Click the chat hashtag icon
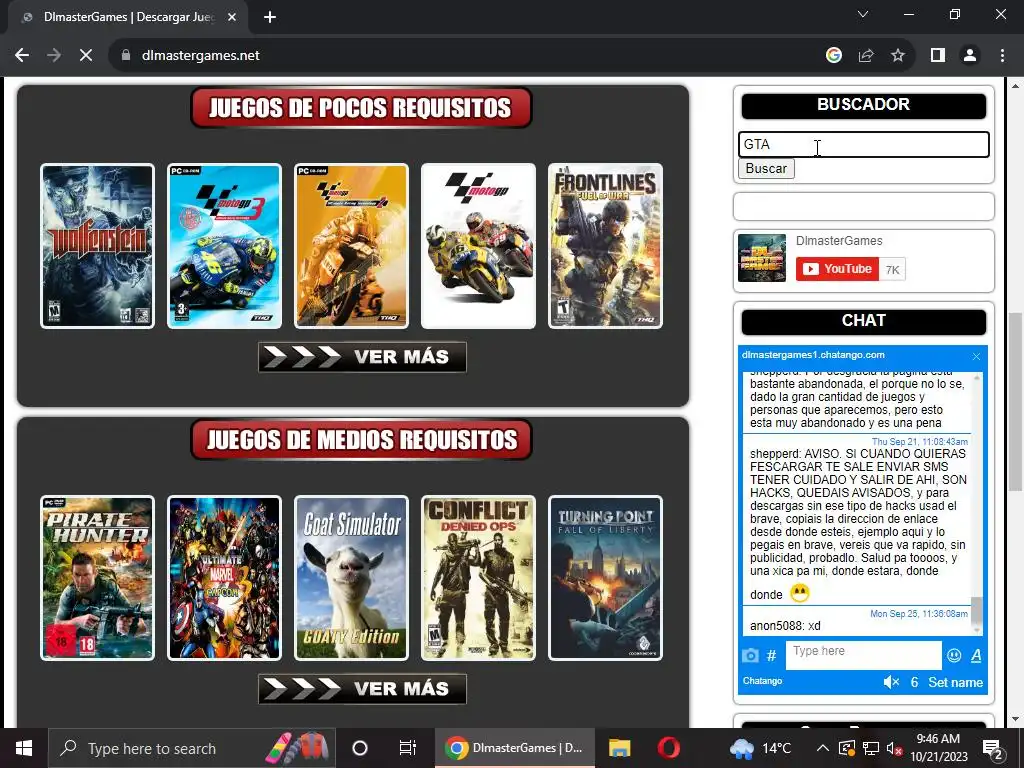The width and height of the screenshot is (1024, 768). click(771, 655)
